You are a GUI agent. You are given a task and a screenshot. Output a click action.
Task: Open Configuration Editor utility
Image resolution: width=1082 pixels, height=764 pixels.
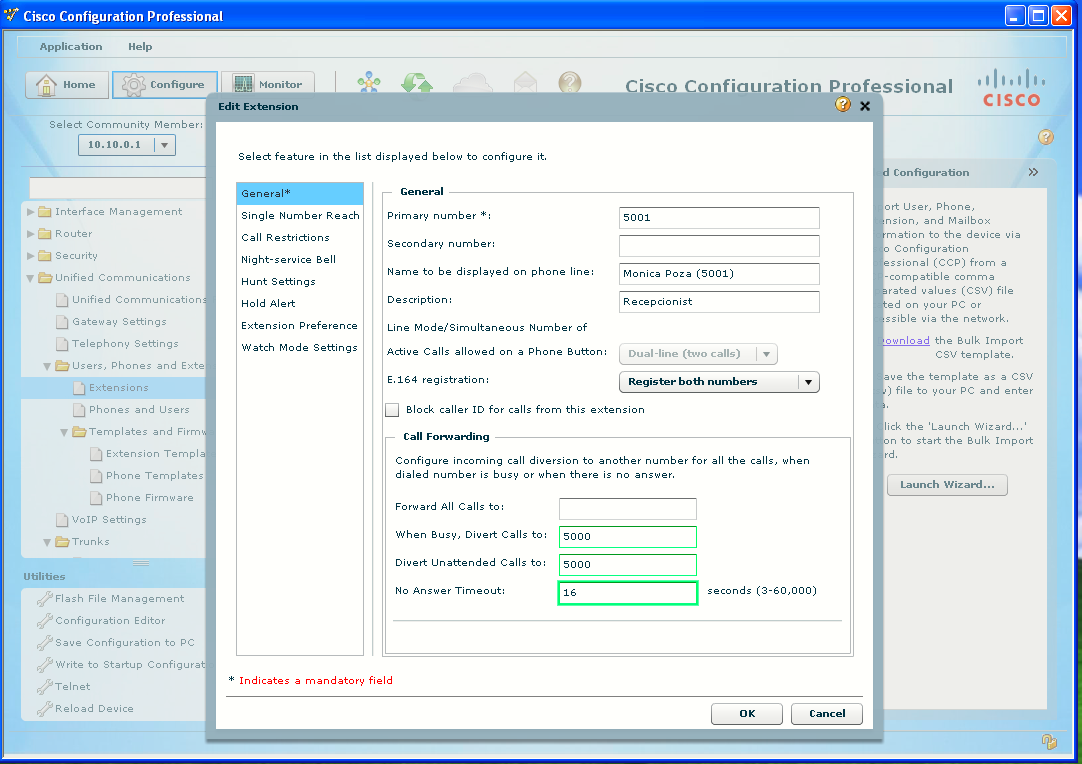coord(110,620)
